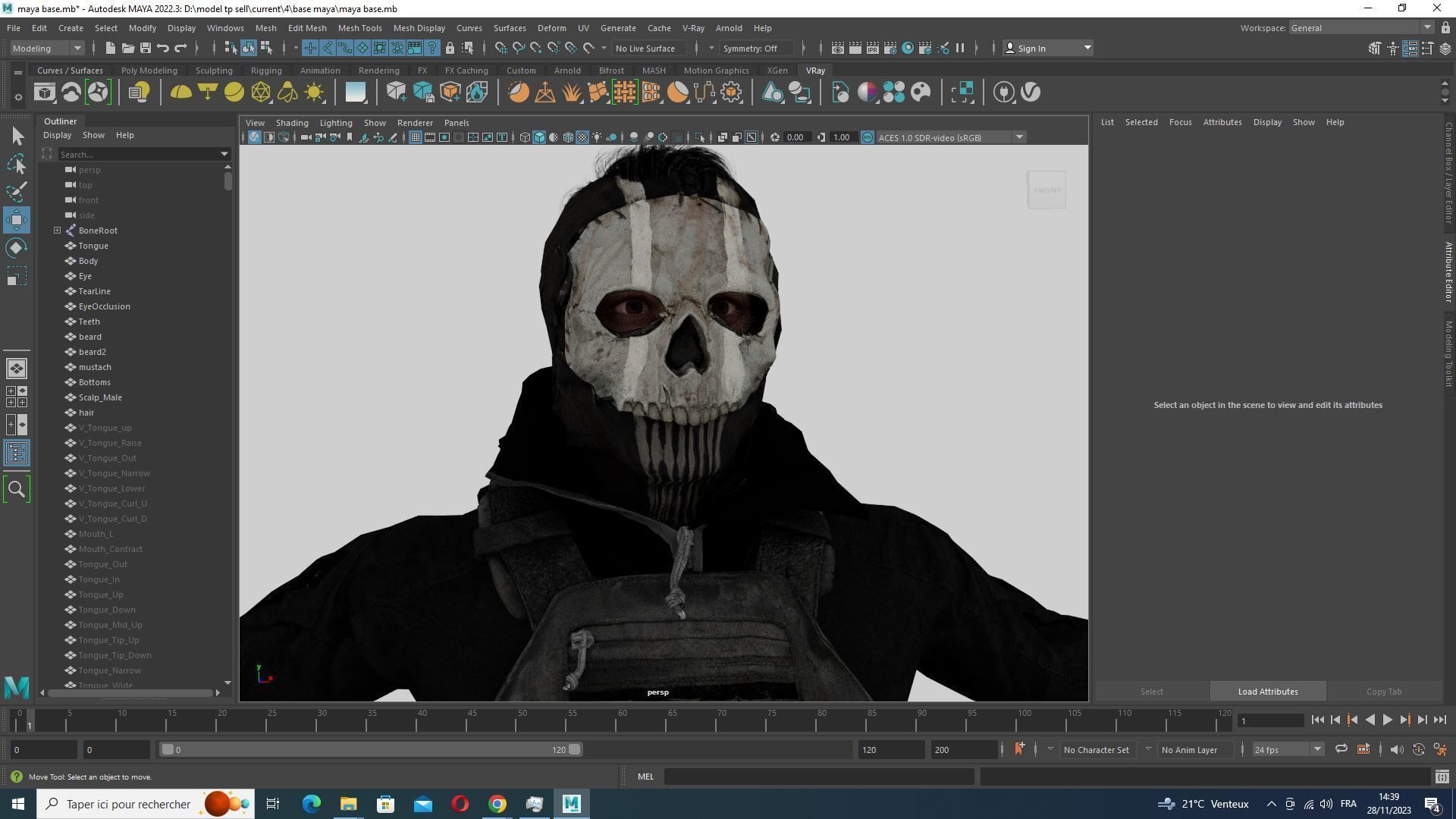Choose the Paint Selection tool

point(17,192)
